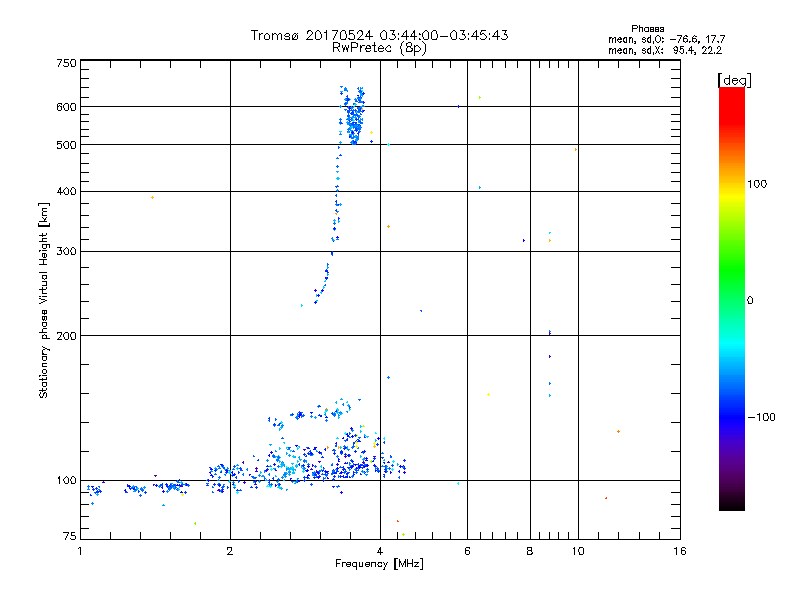
Task: Click y-axis tick label '500'
Action: 66,145
